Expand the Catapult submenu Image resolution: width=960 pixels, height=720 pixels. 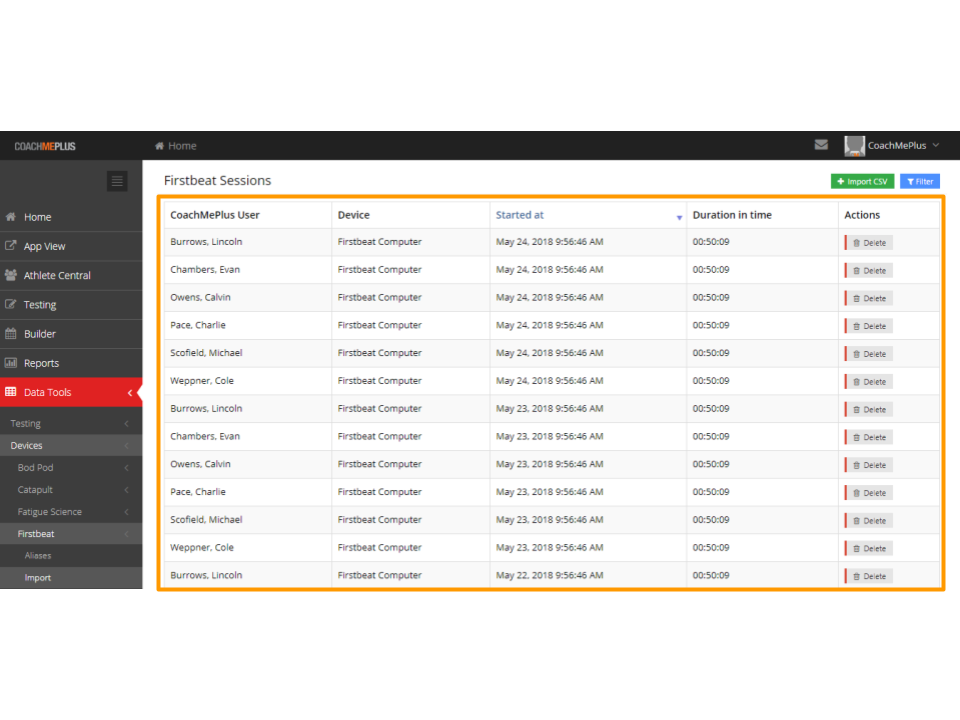point(71,489)
